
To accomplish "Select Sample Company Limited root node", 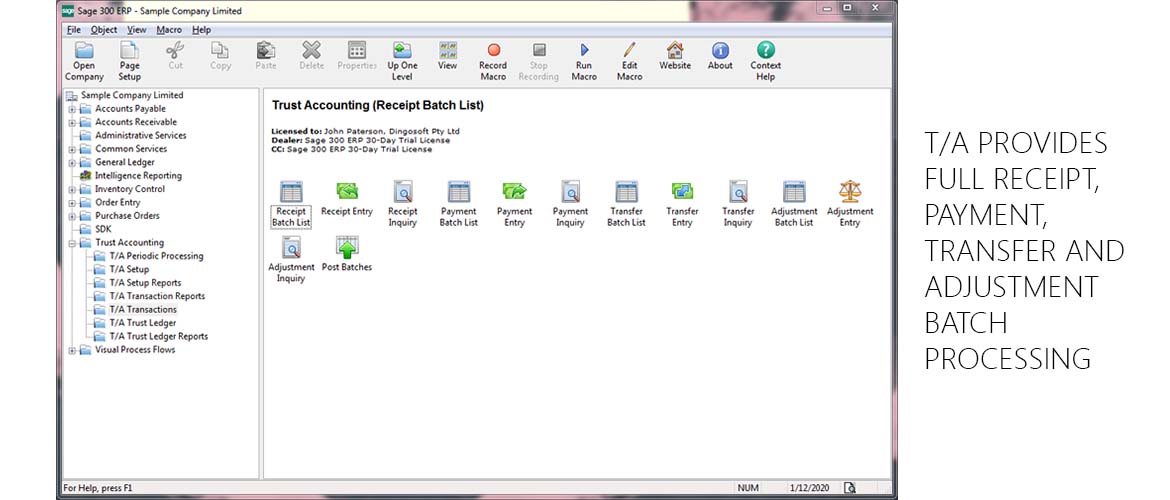I will (131, 95).
